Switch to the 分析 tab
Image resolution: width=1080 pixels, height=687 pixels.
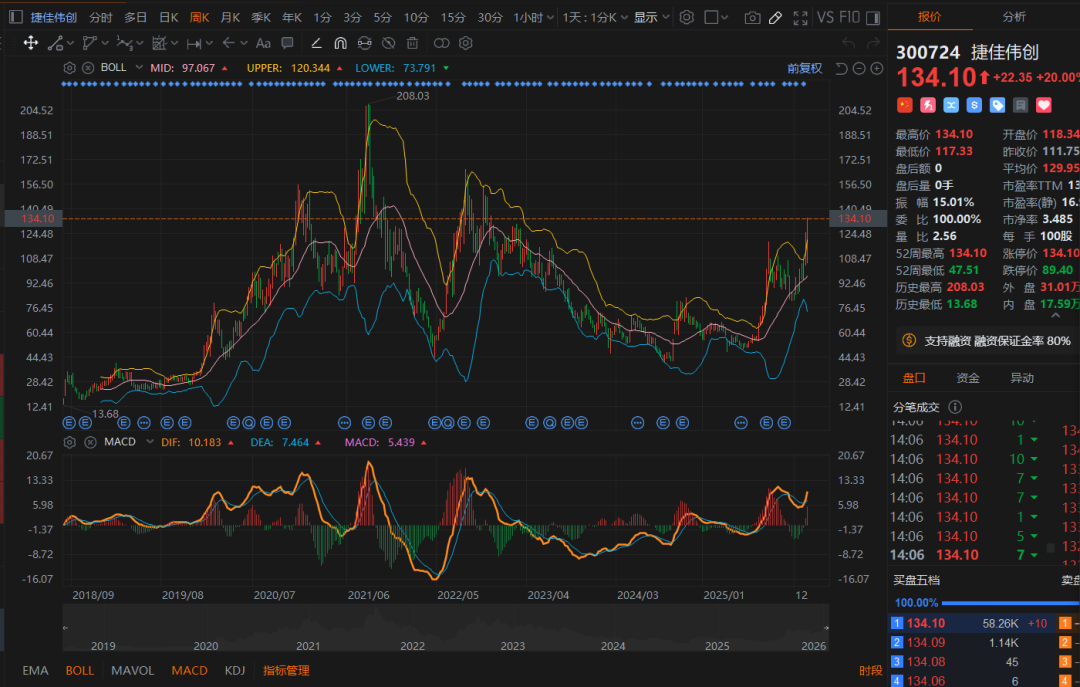[x=1013, y=16]
